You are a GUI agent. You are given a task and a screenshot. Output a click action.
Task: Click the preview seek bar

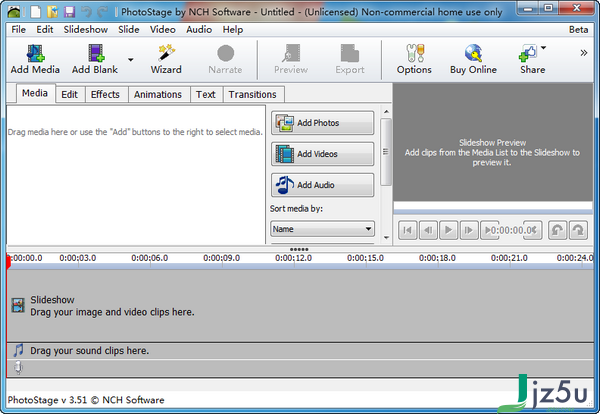(x=493, y=212)
